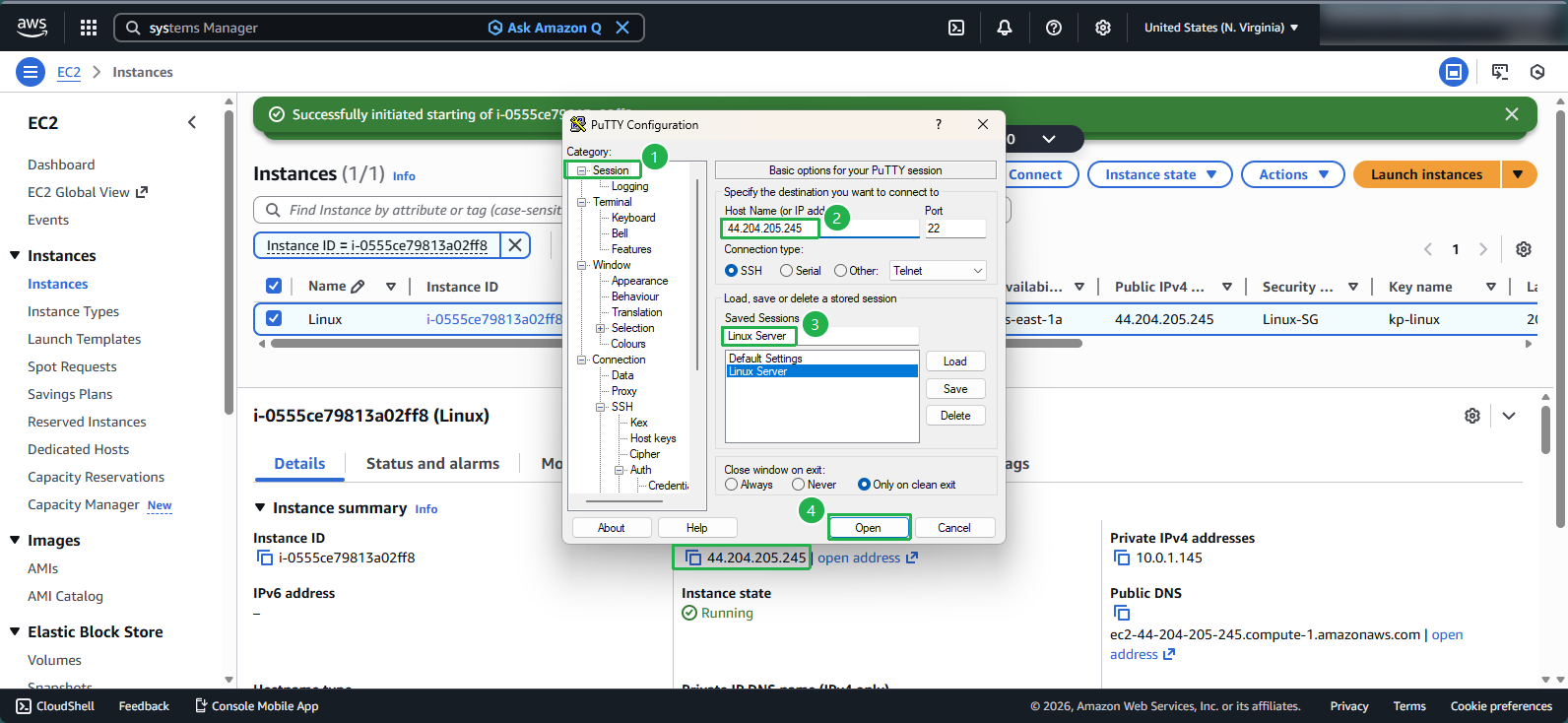
Task: Open the region selector United States (N. Virginia)
Action: tap(1221, 28)
